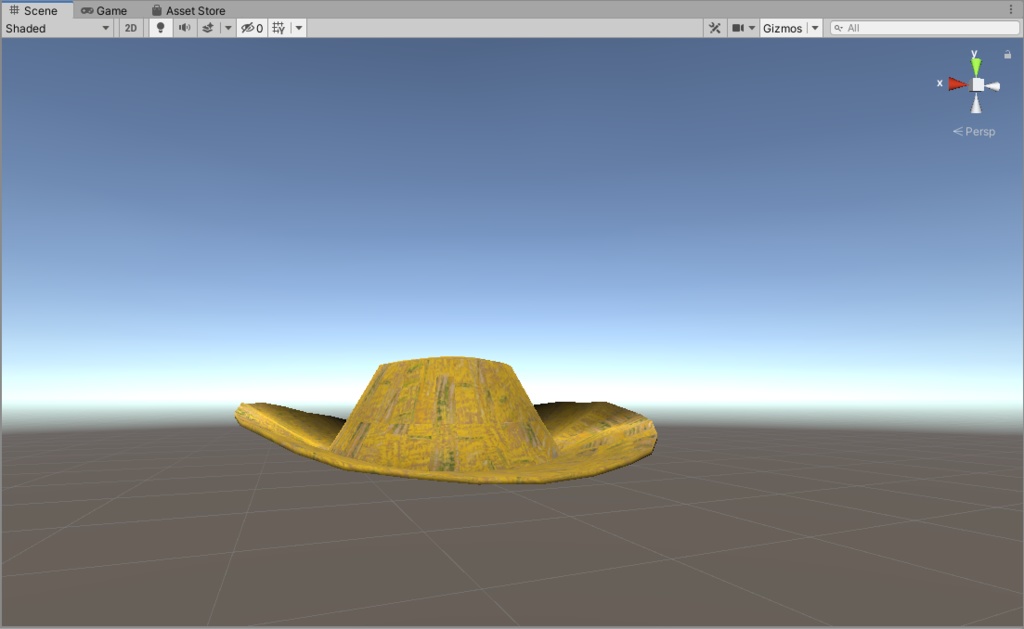Viewport: 1024px width, 629px height.
Task: Toggle grid visibility icon
Action: click(279, 28)
